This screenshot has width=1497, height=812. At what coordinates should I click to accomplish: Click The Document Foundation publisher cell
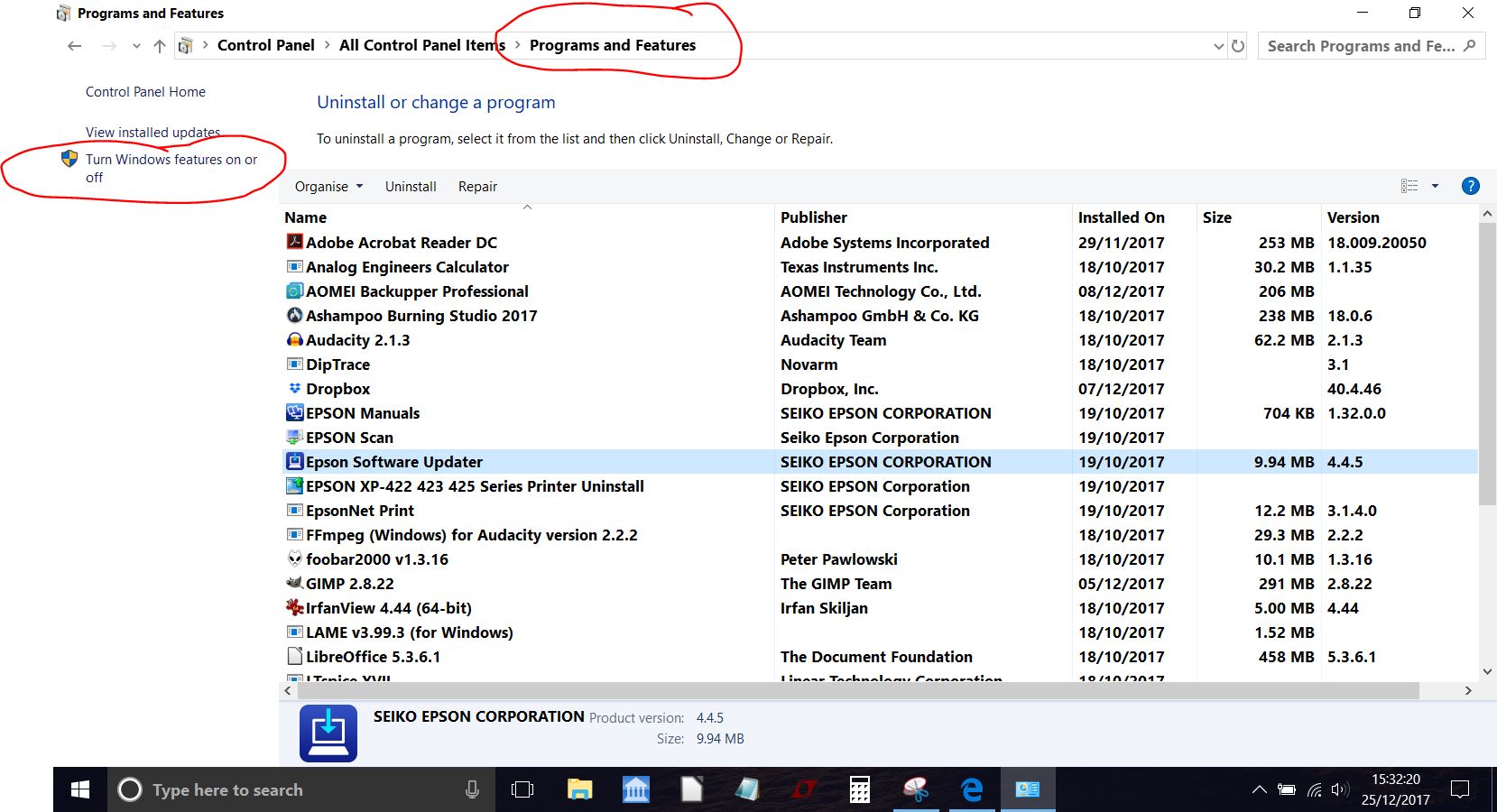876,656
